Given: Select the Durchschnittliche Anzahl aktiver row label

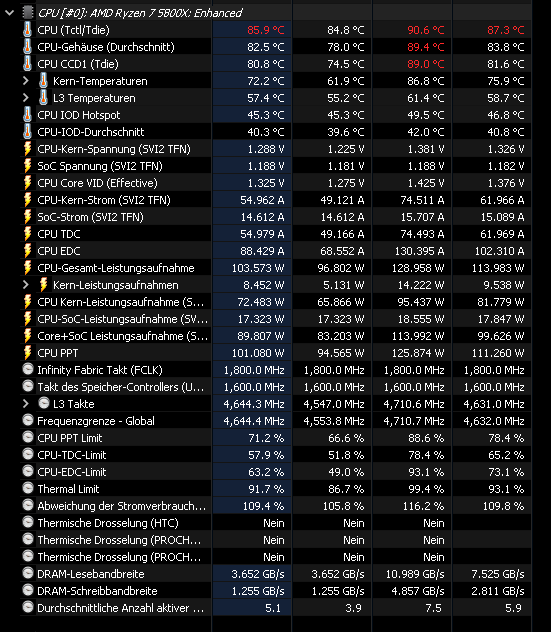Looking at the screenshot, I should point(121,608).
